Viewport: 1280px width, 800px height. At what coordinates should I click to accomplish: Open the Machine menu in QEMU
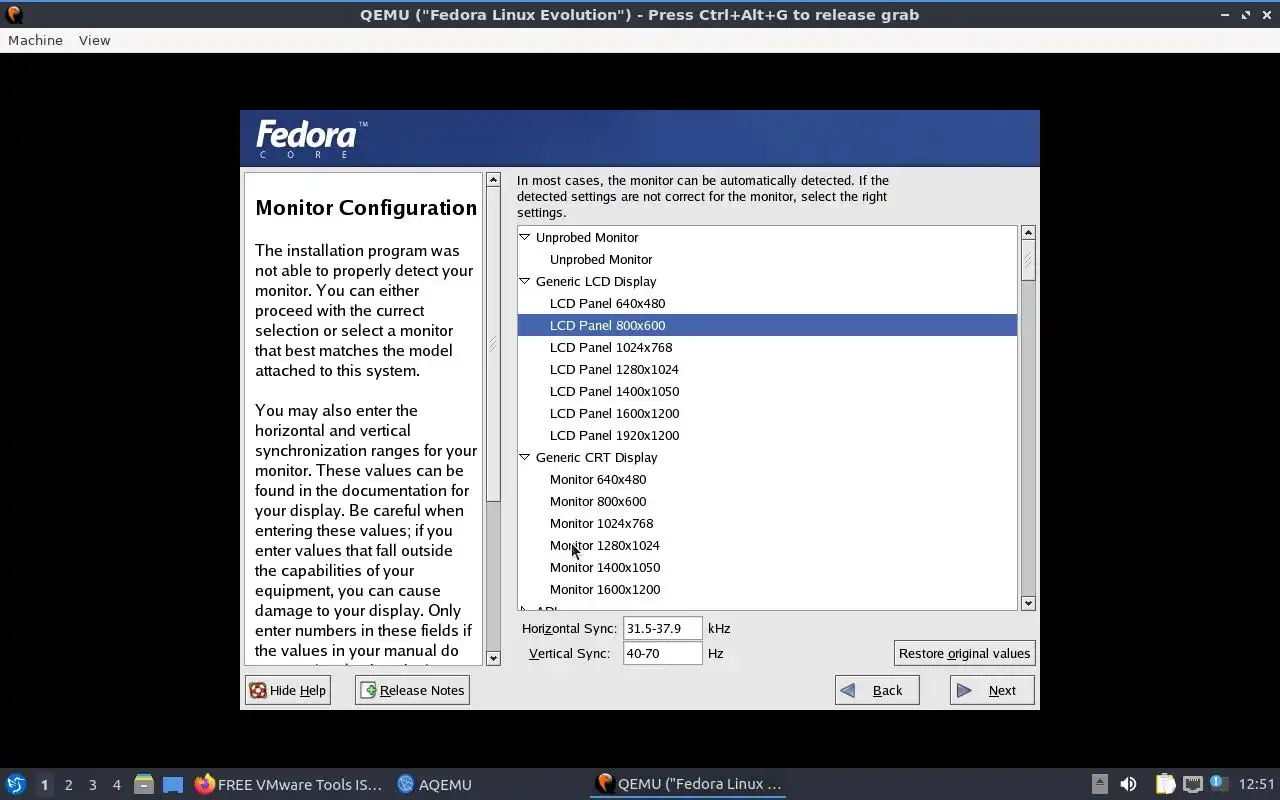tap(35, 40)
